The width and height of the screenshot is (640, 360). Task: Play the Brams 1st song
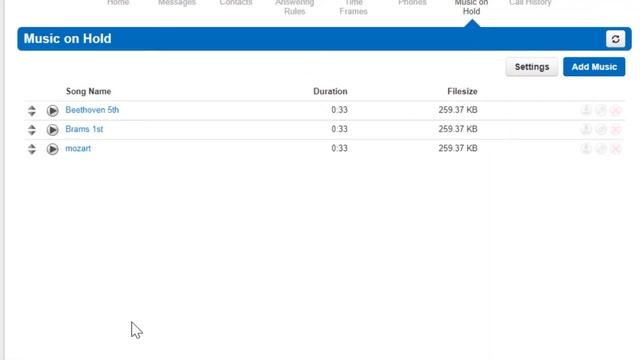click(x=52, y=130)
